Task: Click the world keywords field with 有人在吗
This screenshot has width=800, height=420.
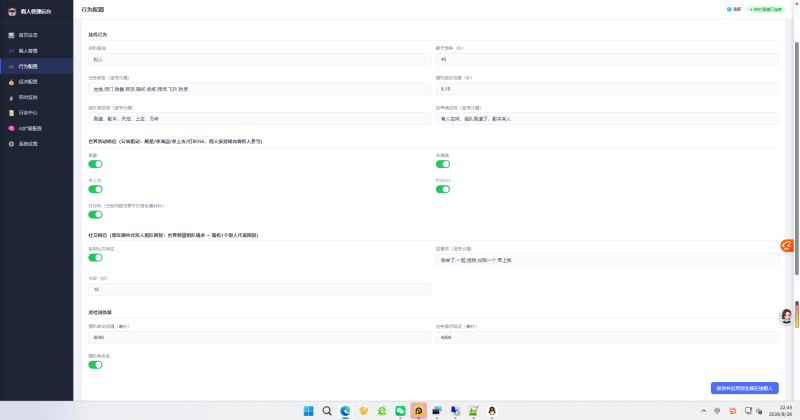Action: (607, 119)
